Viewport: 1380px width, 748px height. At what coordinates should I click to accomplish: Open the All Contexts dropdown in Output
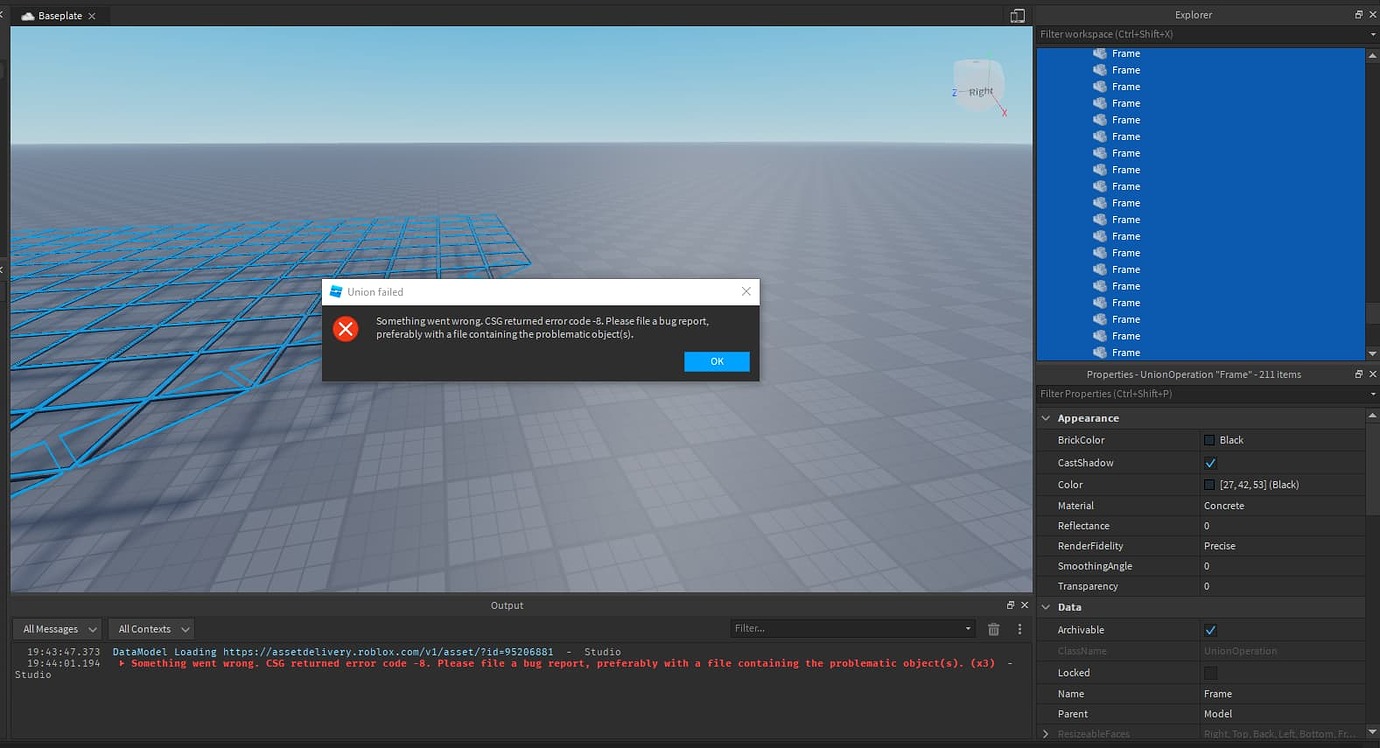[151, 629]
